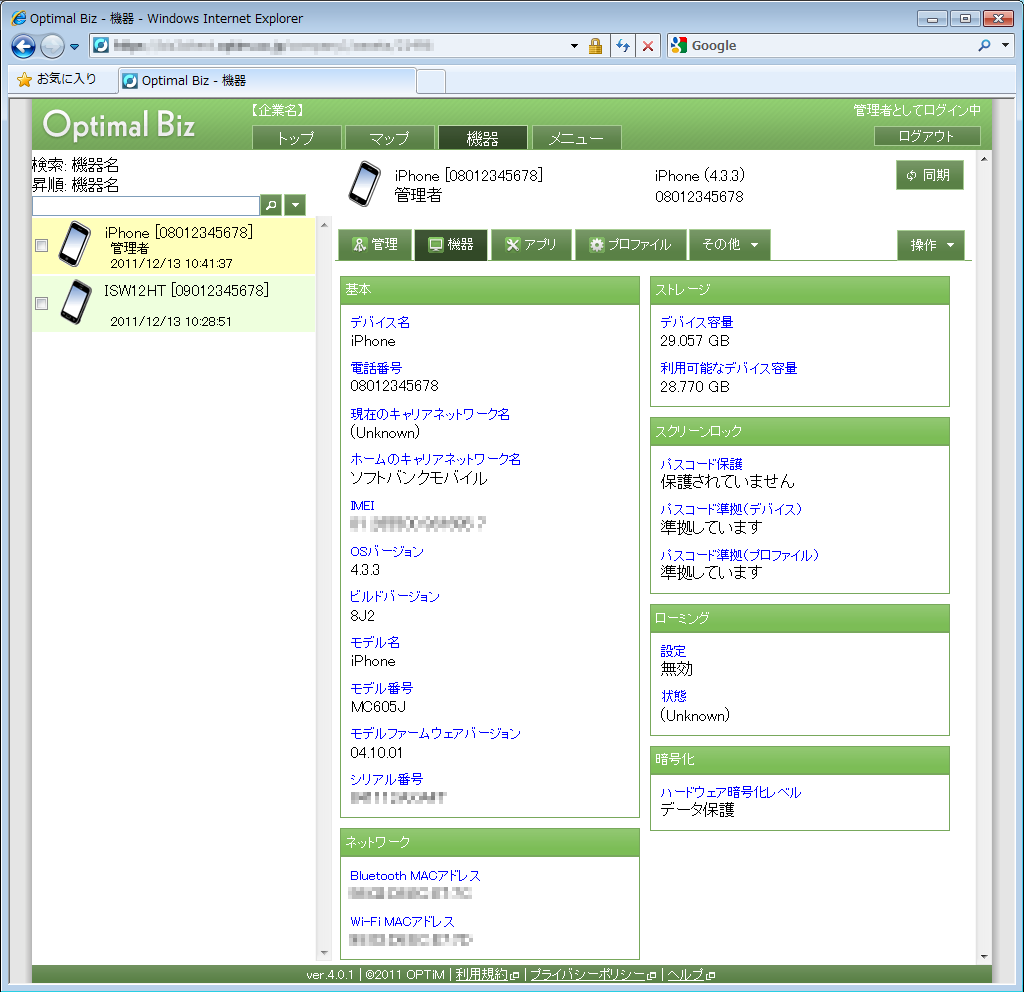Click the device list scroll up arrow

pos(324,225)
